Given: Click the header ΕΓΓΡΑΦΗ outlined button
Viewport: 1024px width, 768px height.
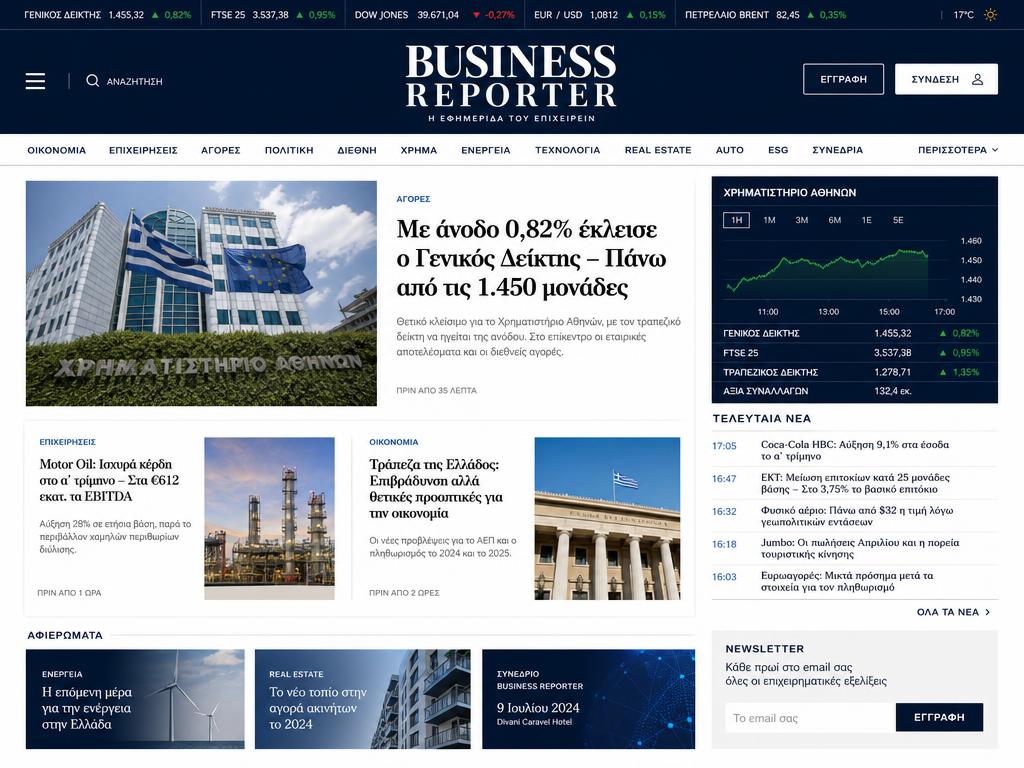Looking at the screenshot, I should tap(843, 79).
